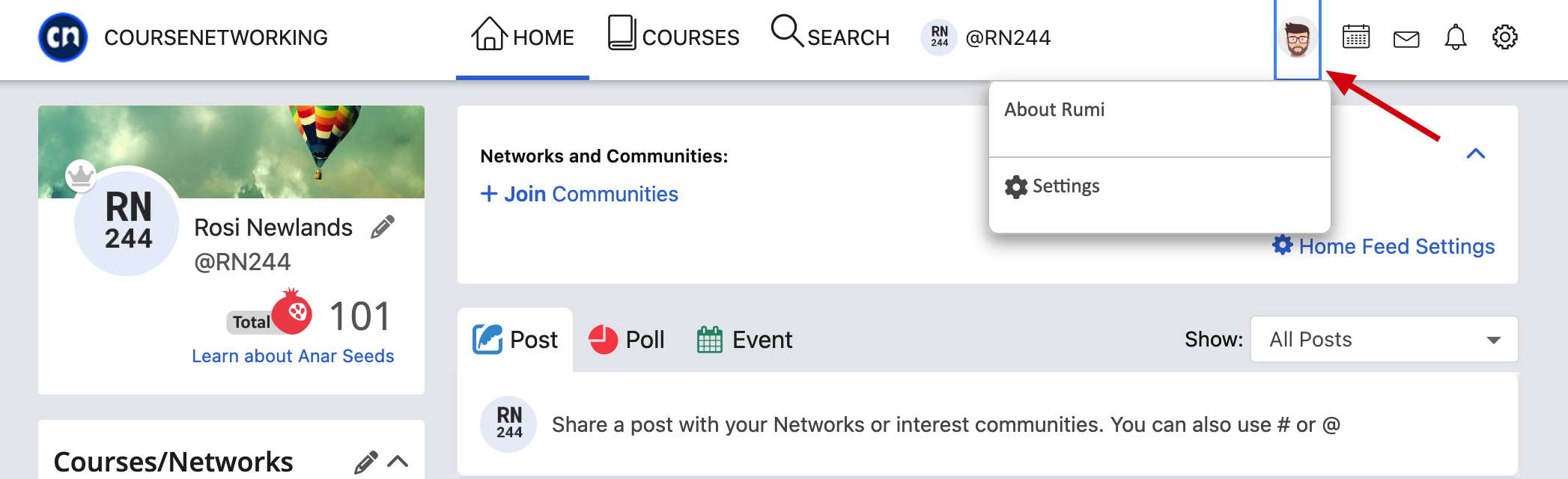
Task: Check notifications bell icon
Action: click(1455, 37)
